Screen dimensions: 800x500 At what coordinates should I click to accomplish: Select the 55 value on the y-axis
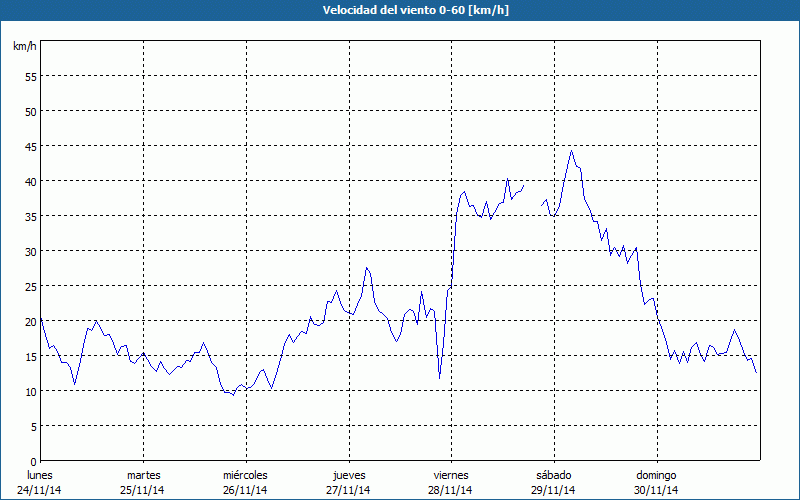[x=30, y=76]
